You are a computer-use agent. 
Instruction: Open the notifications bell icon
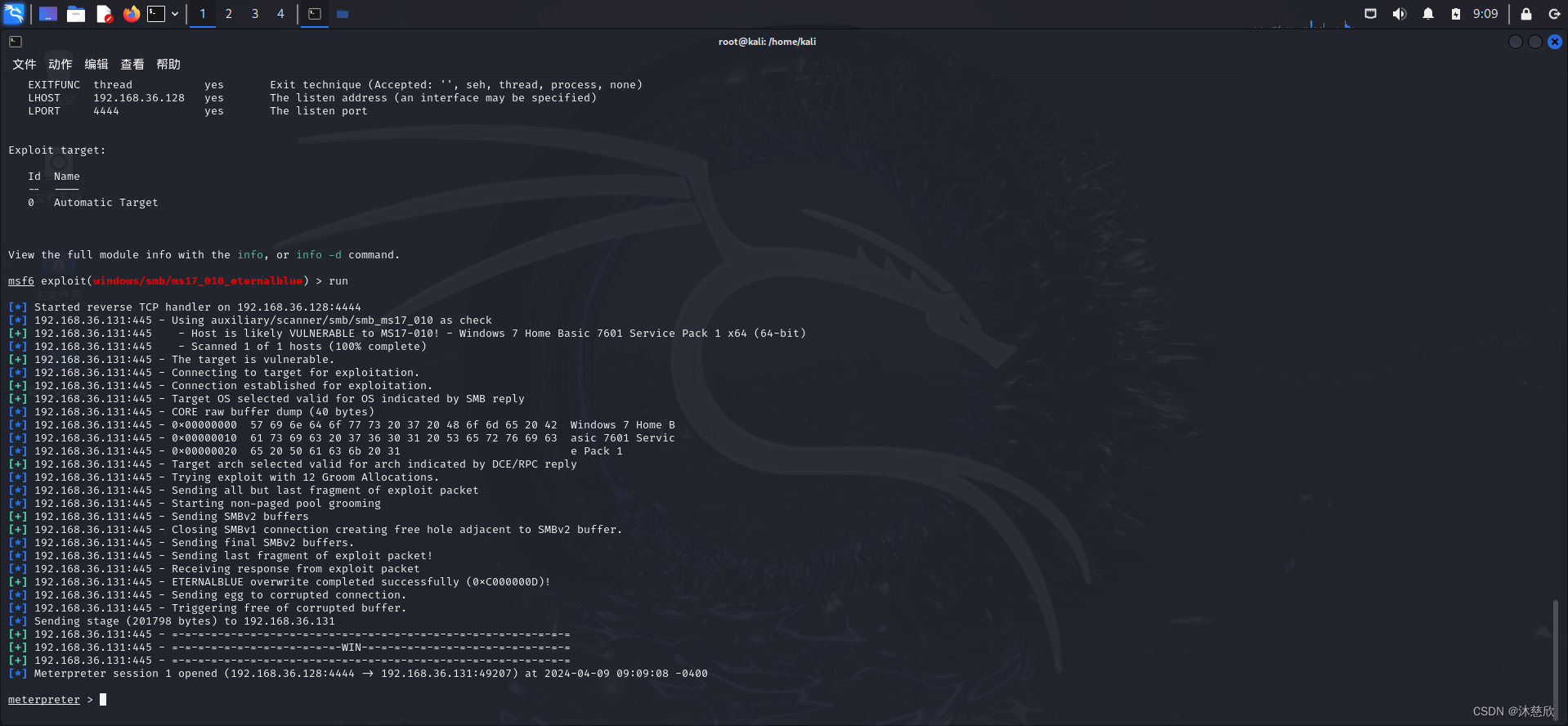coord(1428,14)
